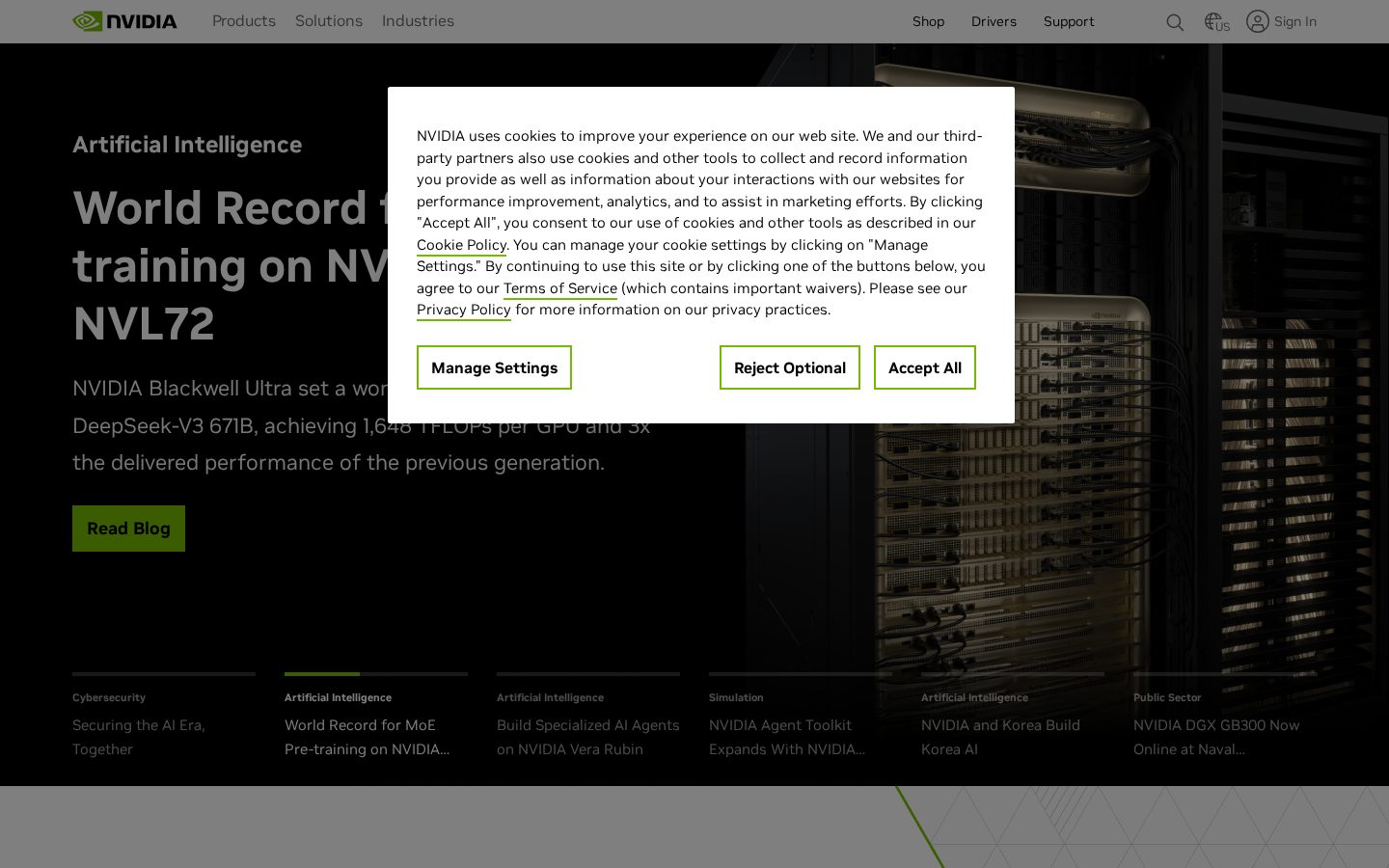The image size is (1389, 868).
Task: Go to Shop in the header
Action: 928,21
